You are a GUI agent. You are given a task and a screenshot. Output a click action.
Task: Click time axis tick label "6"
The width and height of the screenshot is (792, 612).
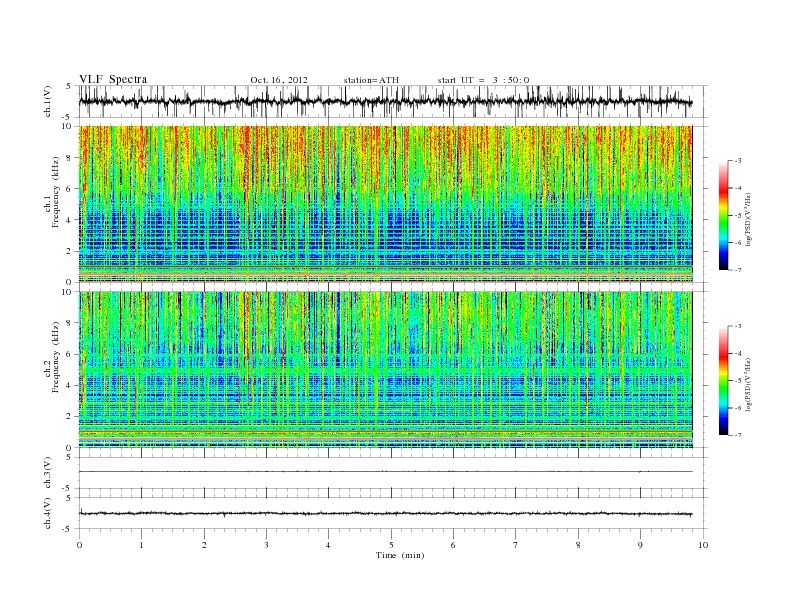(454, 545)
